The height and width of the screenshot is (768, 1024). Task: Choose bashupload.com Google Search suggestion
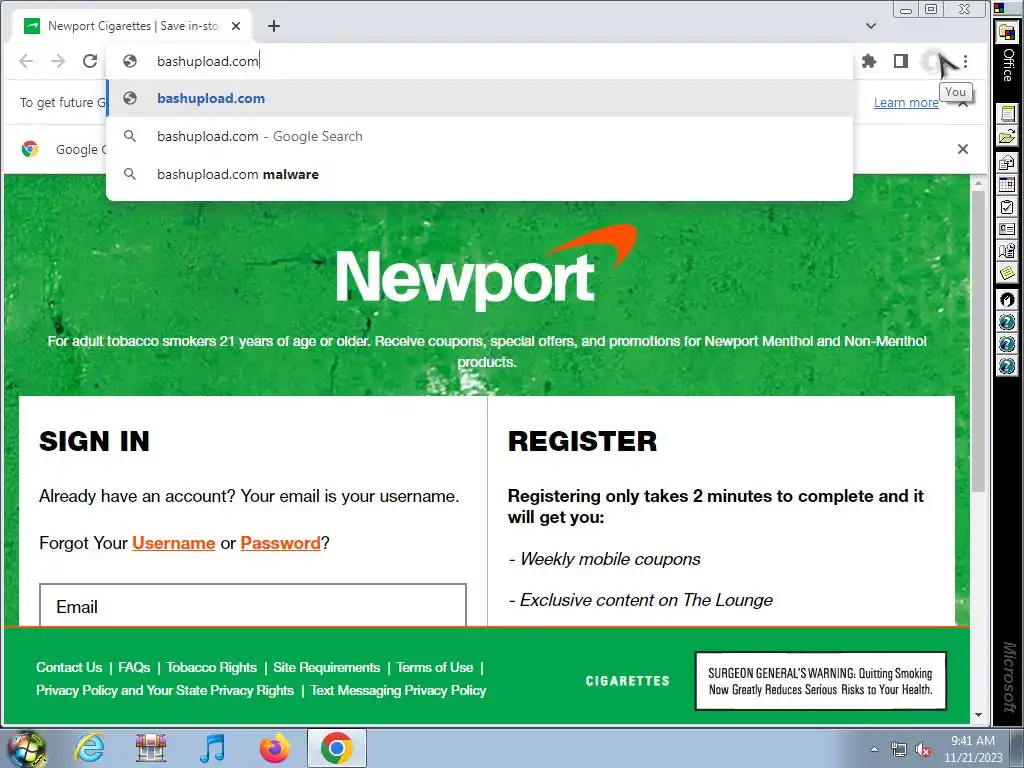tap(480, 136)
